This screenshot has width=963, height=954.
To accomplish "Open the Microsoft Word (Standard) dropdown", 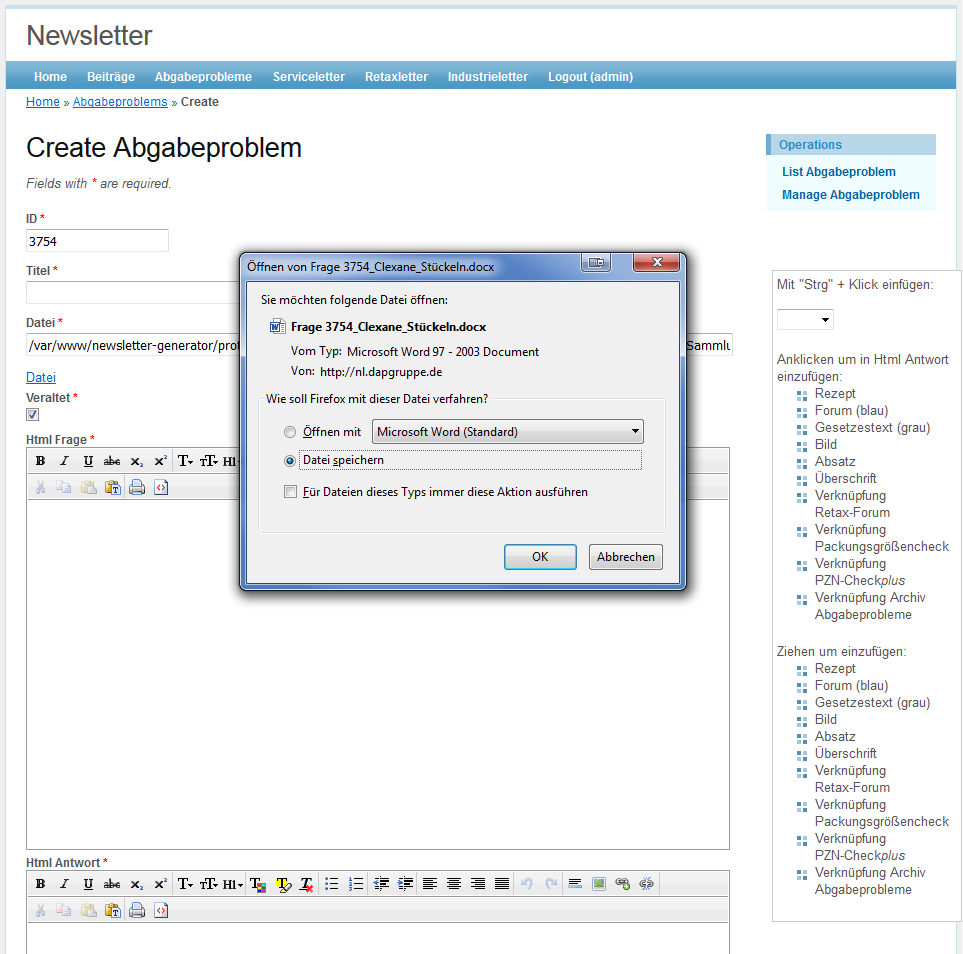I will pos(507,432).
